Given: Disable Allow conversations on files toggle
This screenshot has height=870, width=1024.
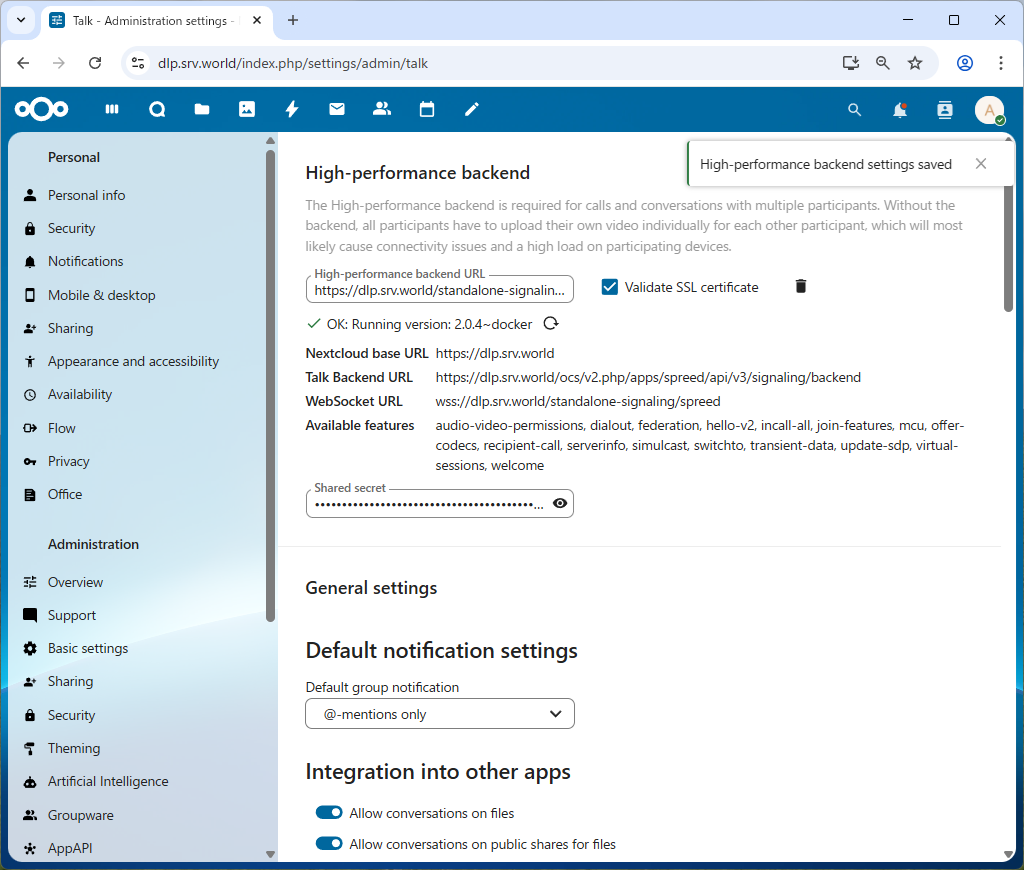Looking at the screenshot, I should tap(329, 813).
